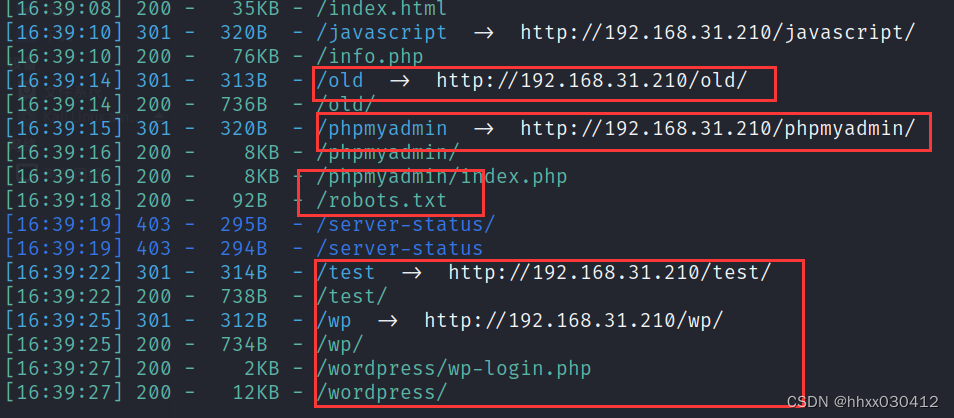
Task: Click the /old path in the 313B row
Action: click(x=339, y=81)
